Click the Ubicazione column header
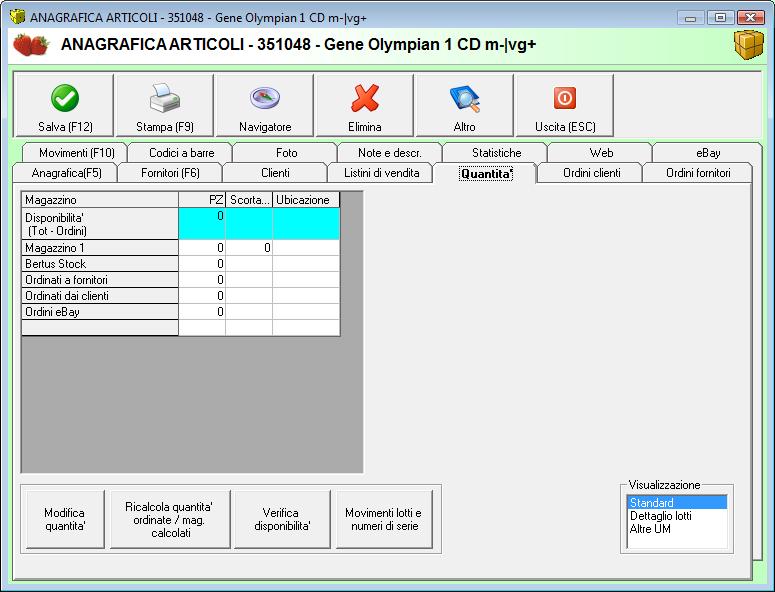775x592 pixels. tap(306, 200)
